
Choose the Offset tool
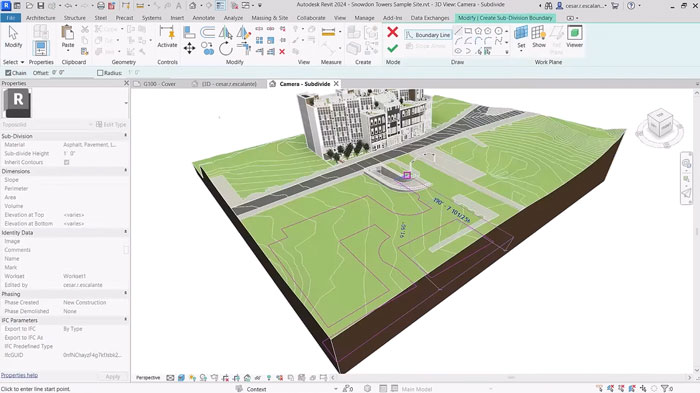click(x=207, y=32)
